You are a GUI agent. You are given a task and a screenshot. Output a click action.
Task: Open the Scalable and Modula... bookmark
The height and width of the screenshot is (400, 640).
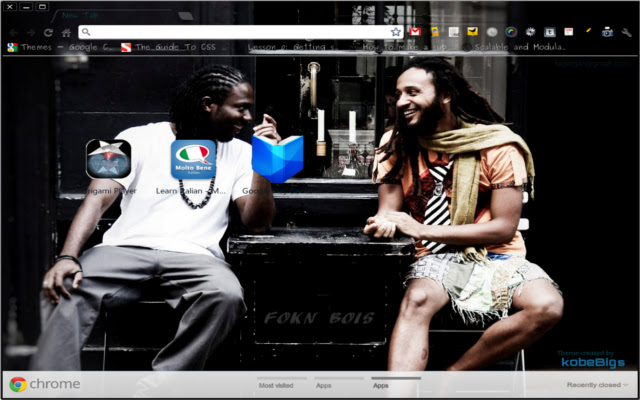(x=515, y=47)
